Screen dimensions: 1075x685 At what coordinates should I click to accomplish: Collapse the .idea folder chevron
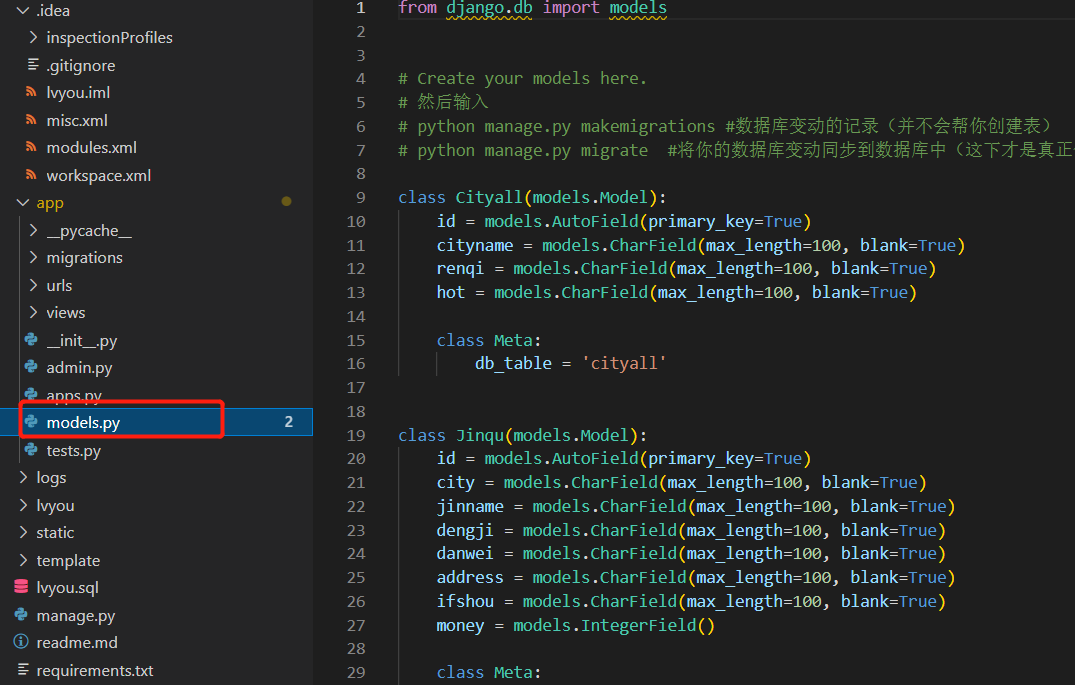click(x=23, y=10)
